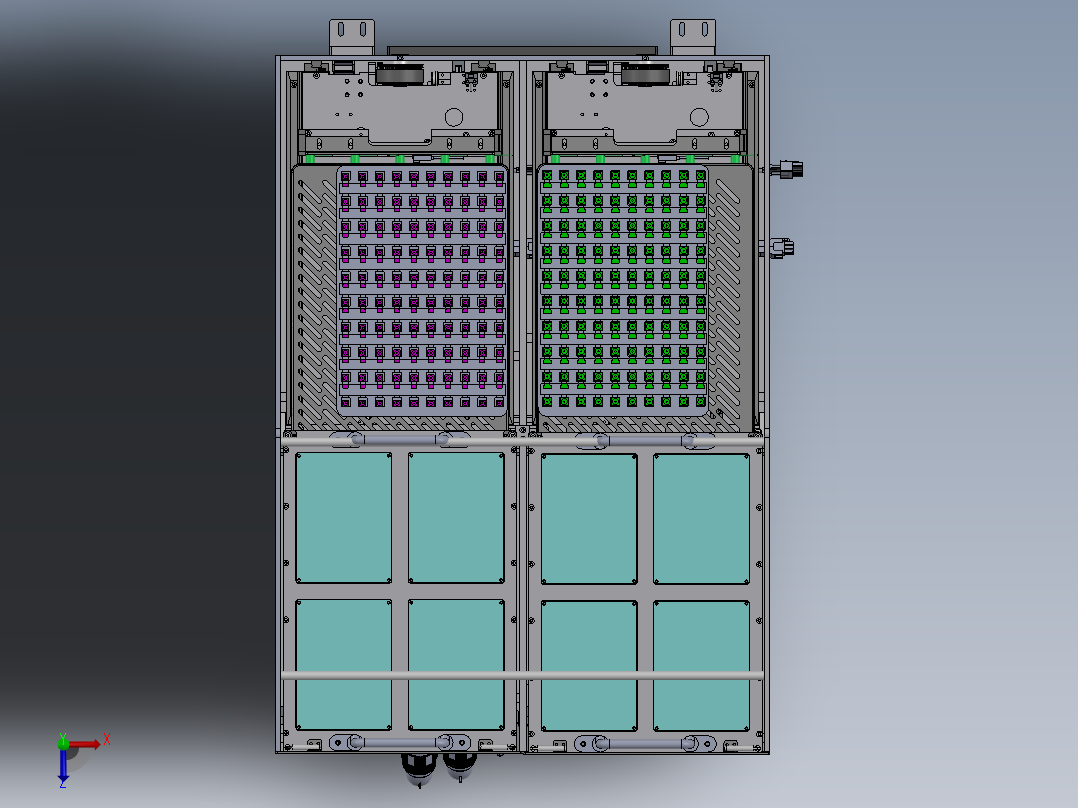Select the lower-right teal panel on the right door
Viewport: 1078px width, 808px height.
pos(701,666)
